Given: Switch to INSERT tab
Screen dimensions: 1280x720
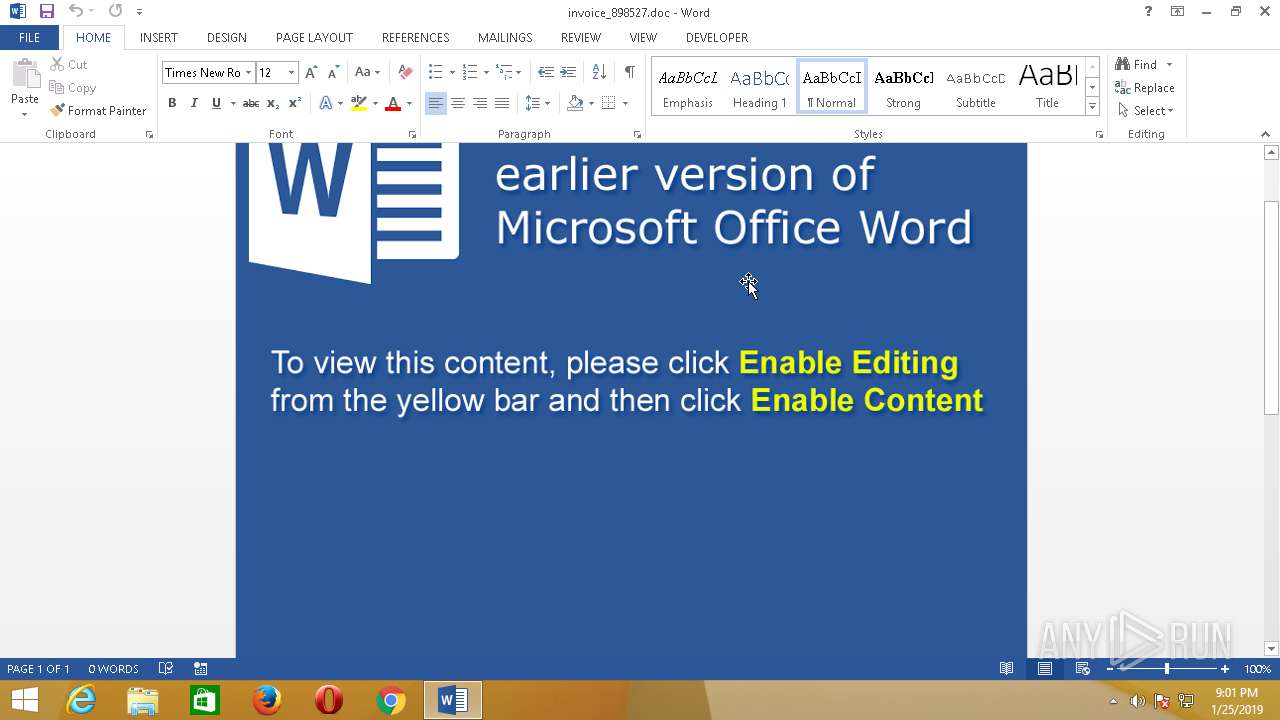Looking at the screenshot, I should 159,38.
